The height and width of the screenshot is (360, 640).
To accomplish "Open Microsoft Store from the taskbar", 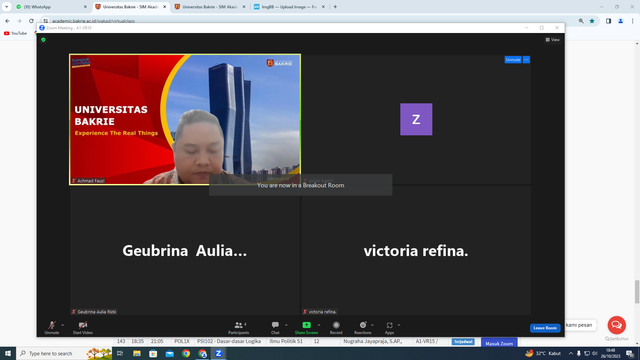I will (x=153, y=353).
